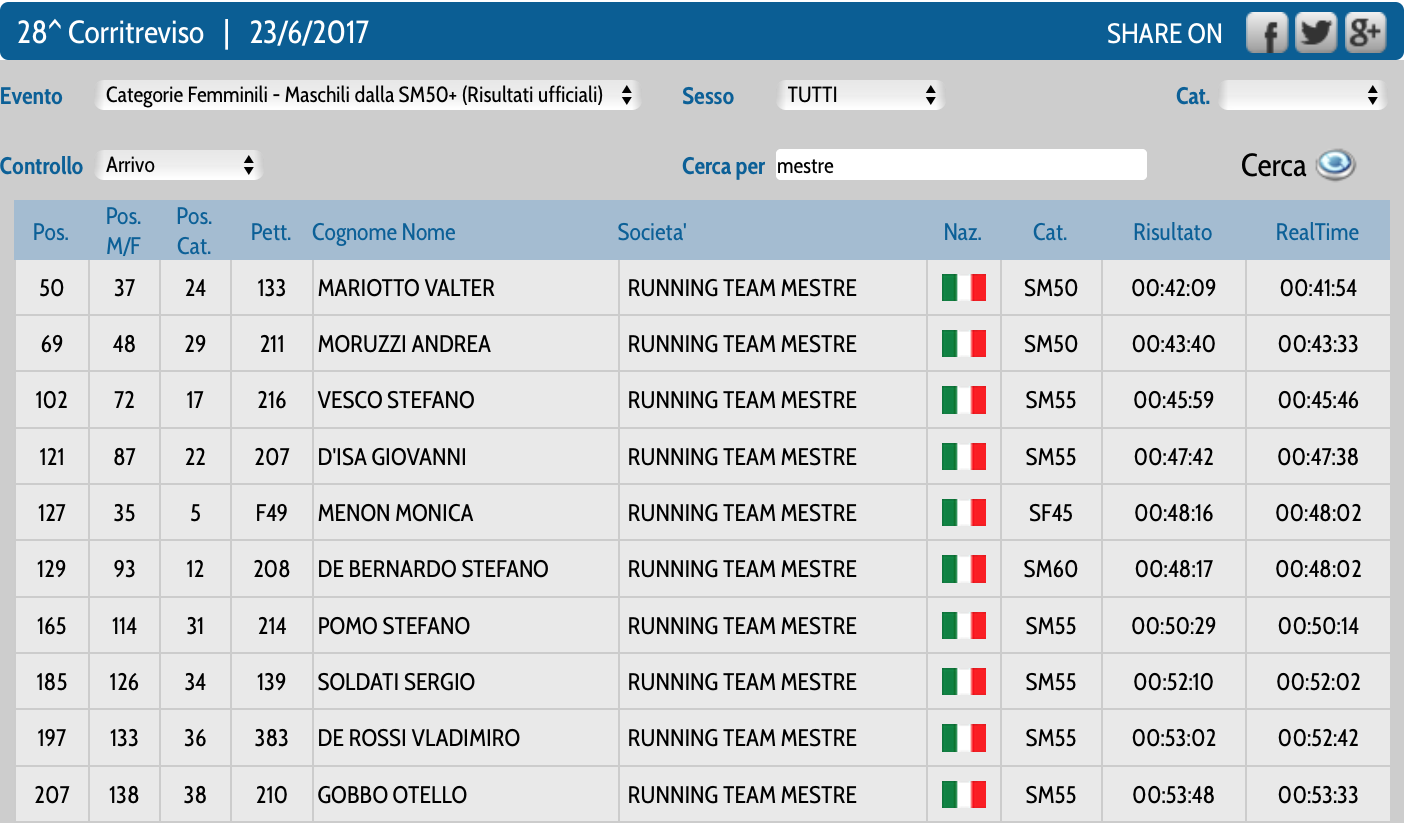Viewport: 1404px width, 828px height.
Task: Open the Sesso TUTTI dropdown
Action: 860,96
